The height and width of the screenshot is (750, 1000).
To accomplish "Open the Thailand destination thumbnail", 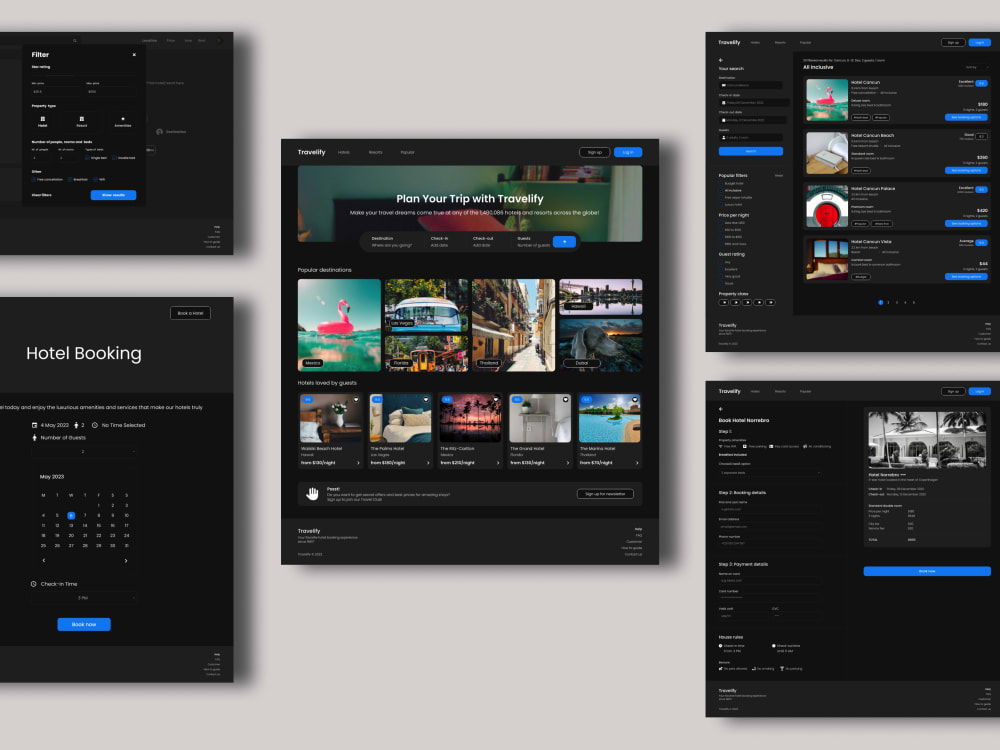I will [x=513, y=325].
